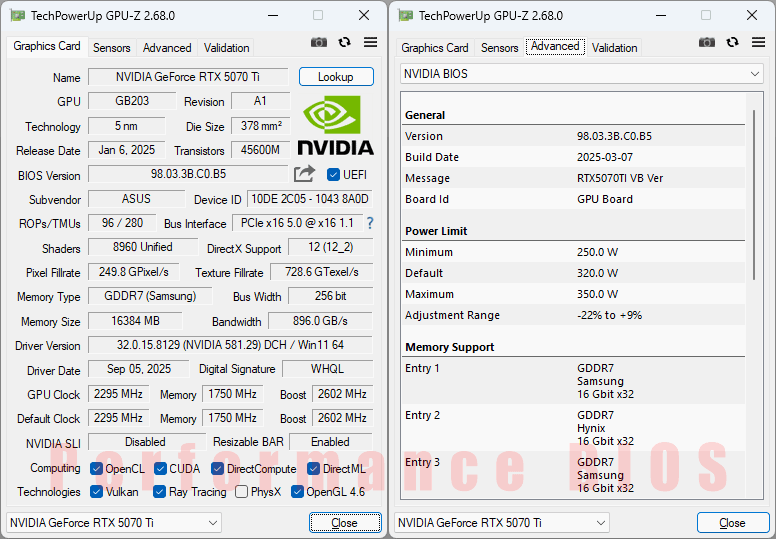776x539 pixels.
Task: Click the Digital Signature field WHQL
Action: 328,369
